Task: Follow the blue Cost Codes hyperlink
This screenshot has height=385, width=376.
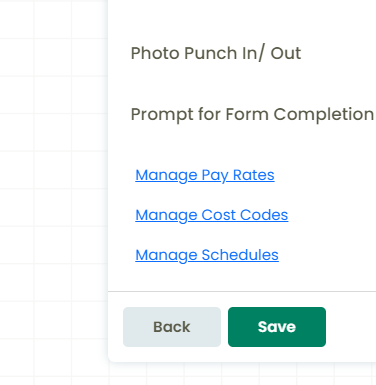Action: (212, 215)
